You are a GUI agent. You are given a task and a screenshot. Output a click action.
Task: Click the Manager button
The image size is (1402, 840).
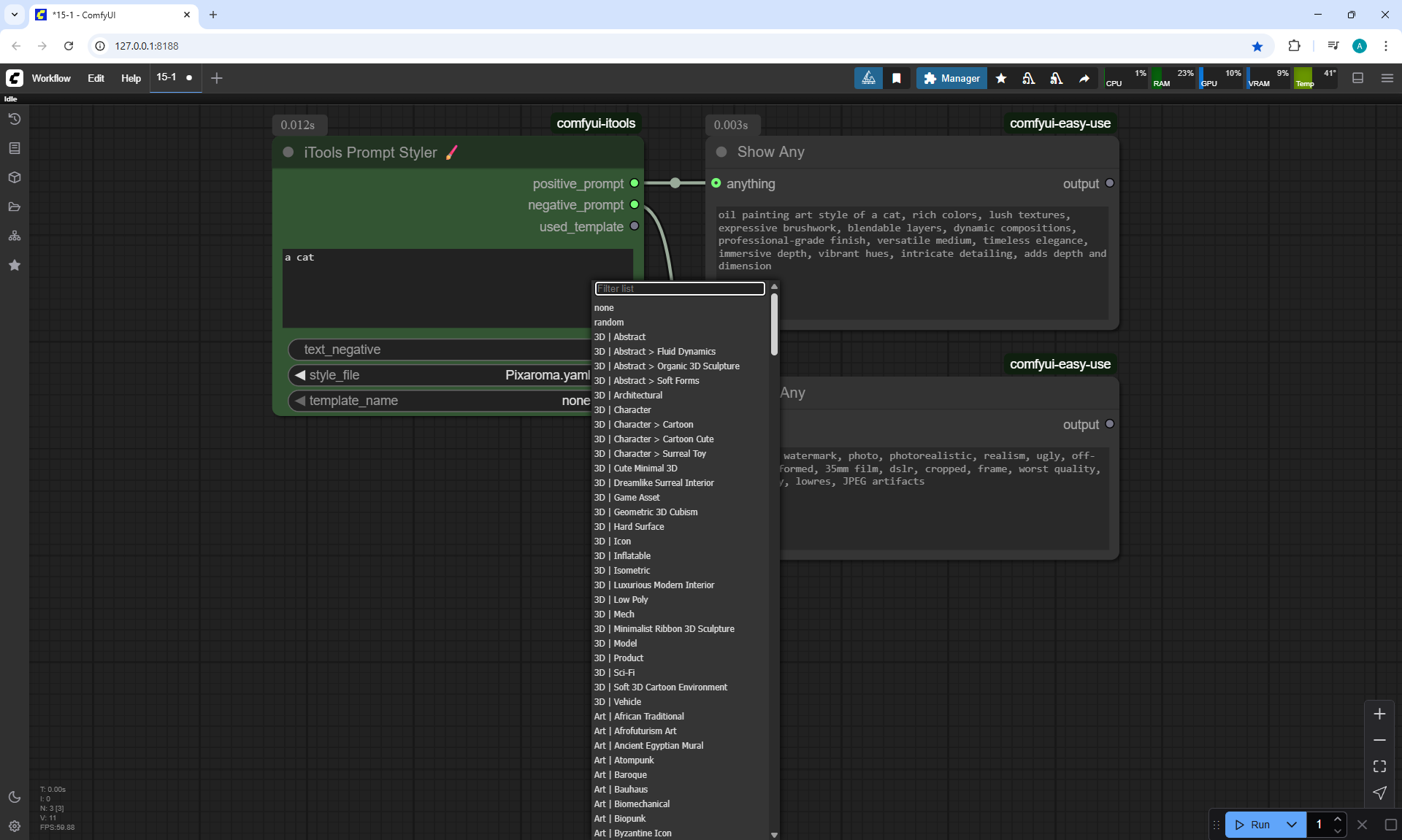tap(951, 78)
